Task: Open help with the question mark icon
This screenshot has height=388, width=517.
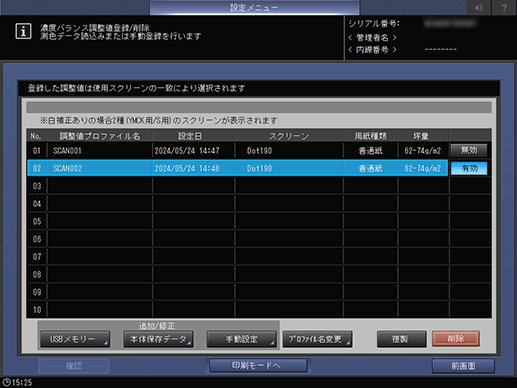Action: pyautogui.click(x=504, y=7)
